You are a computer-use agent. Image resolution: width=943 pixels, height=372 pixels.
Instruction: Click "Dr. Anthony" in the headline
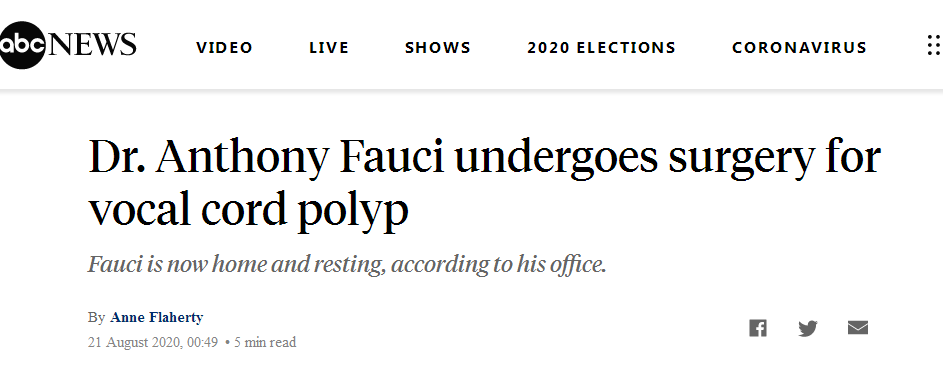tap(208, 157)
